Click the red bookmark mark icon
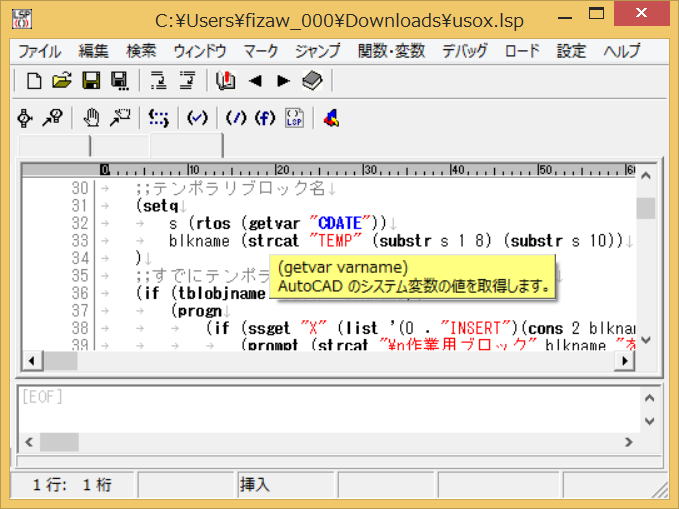Screen dimensions: 679x509 point(226,81)
